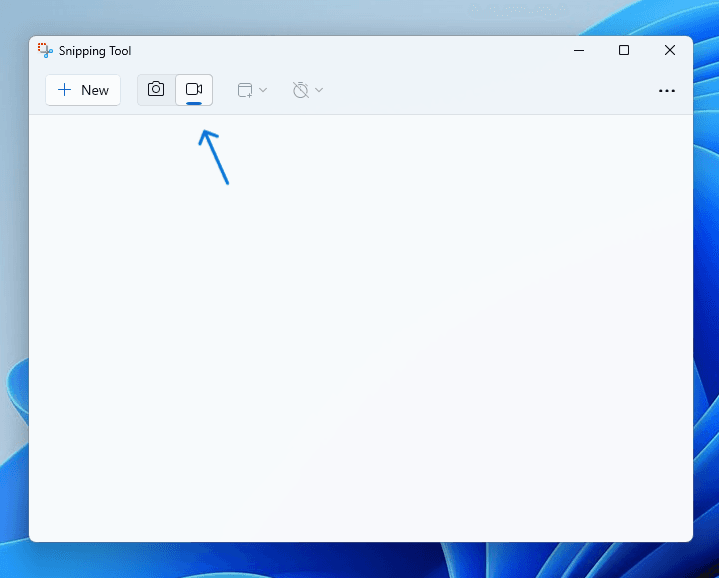The image size is (719, 578).
Task: Click blank toolbar space left of three dots
Action: [500, 90]
